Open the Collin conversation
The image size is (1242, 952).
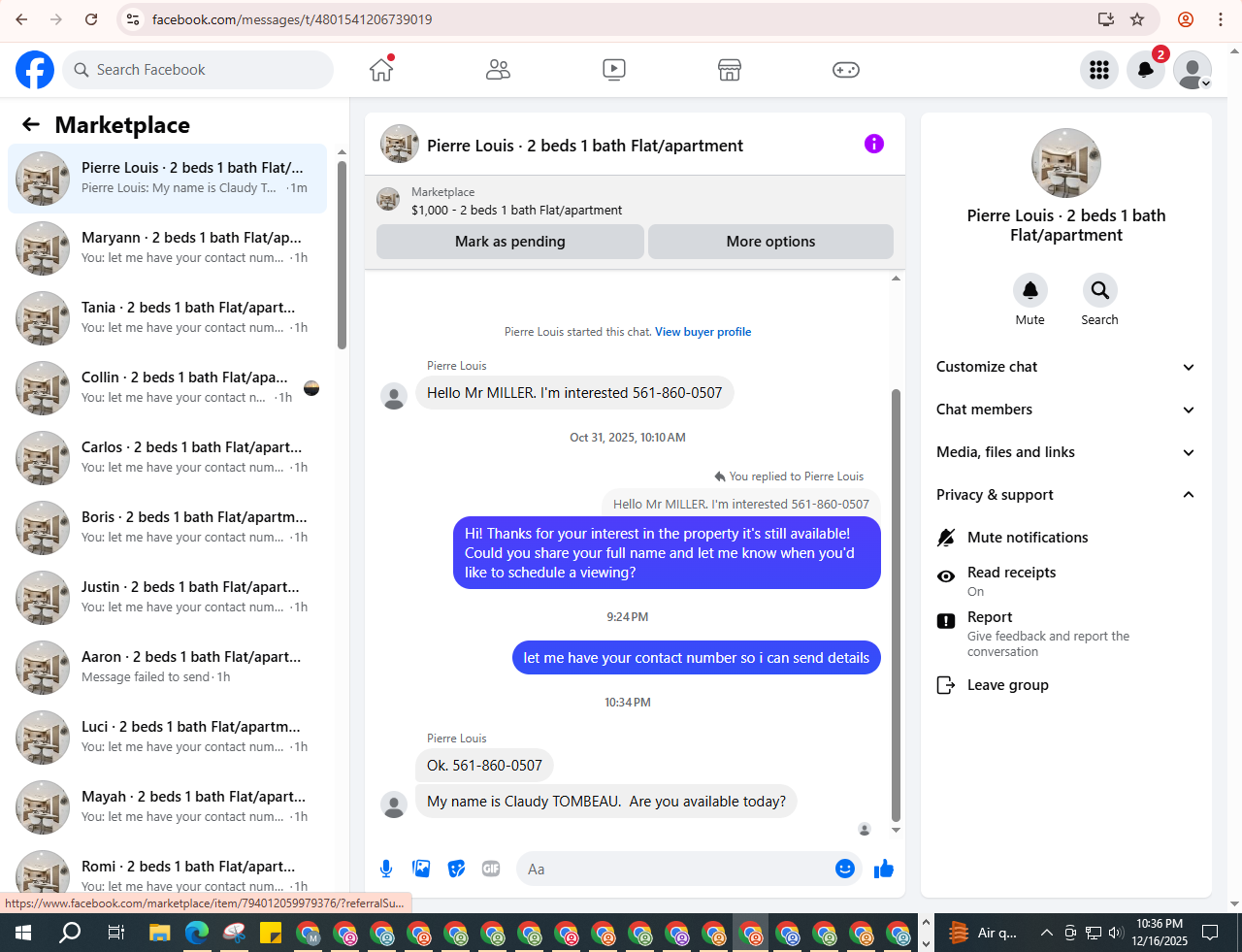167,388
